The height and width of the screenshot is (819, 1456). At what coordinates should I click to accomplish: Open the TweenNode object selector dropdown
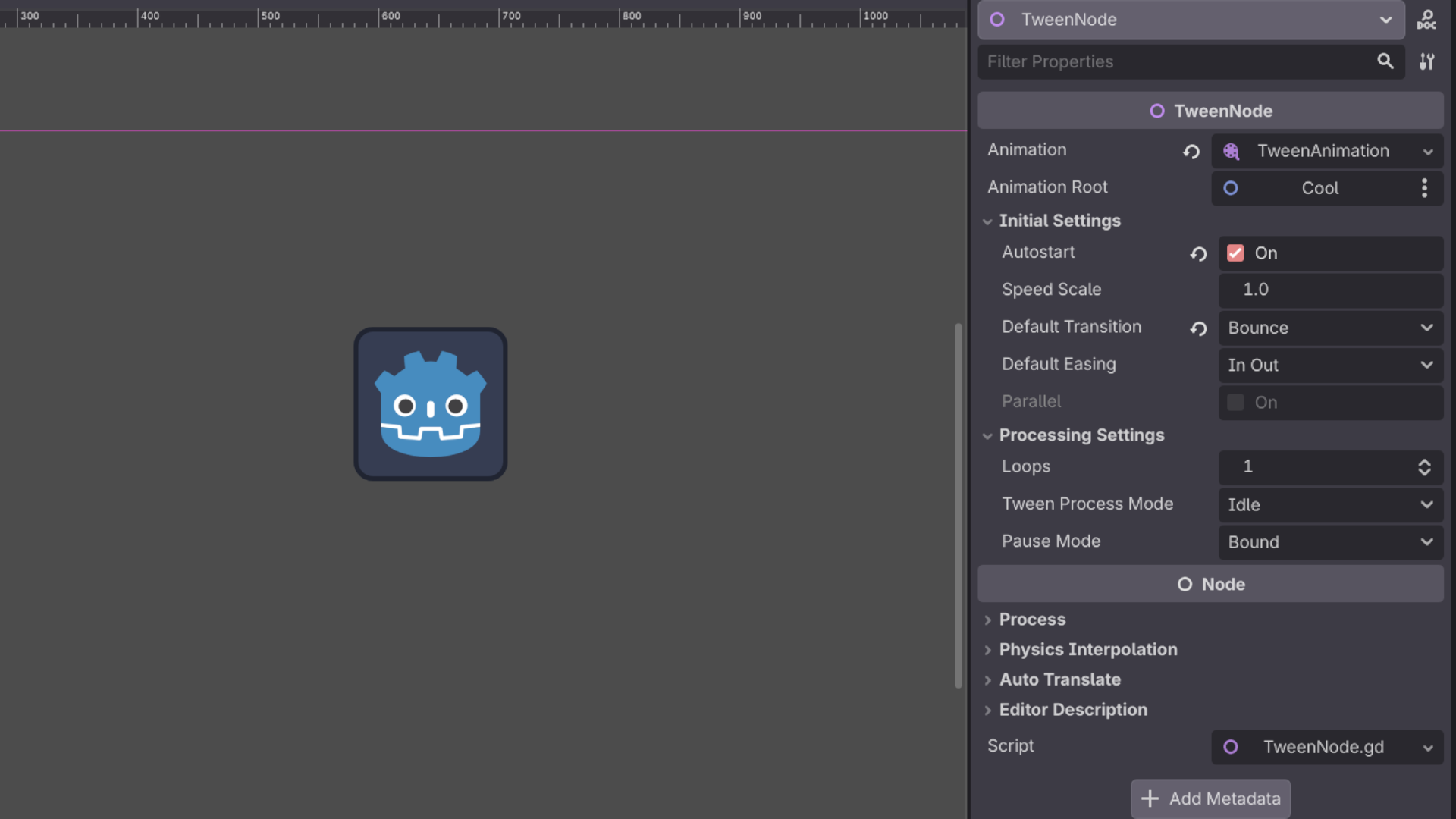click(x=1191, y=20)
